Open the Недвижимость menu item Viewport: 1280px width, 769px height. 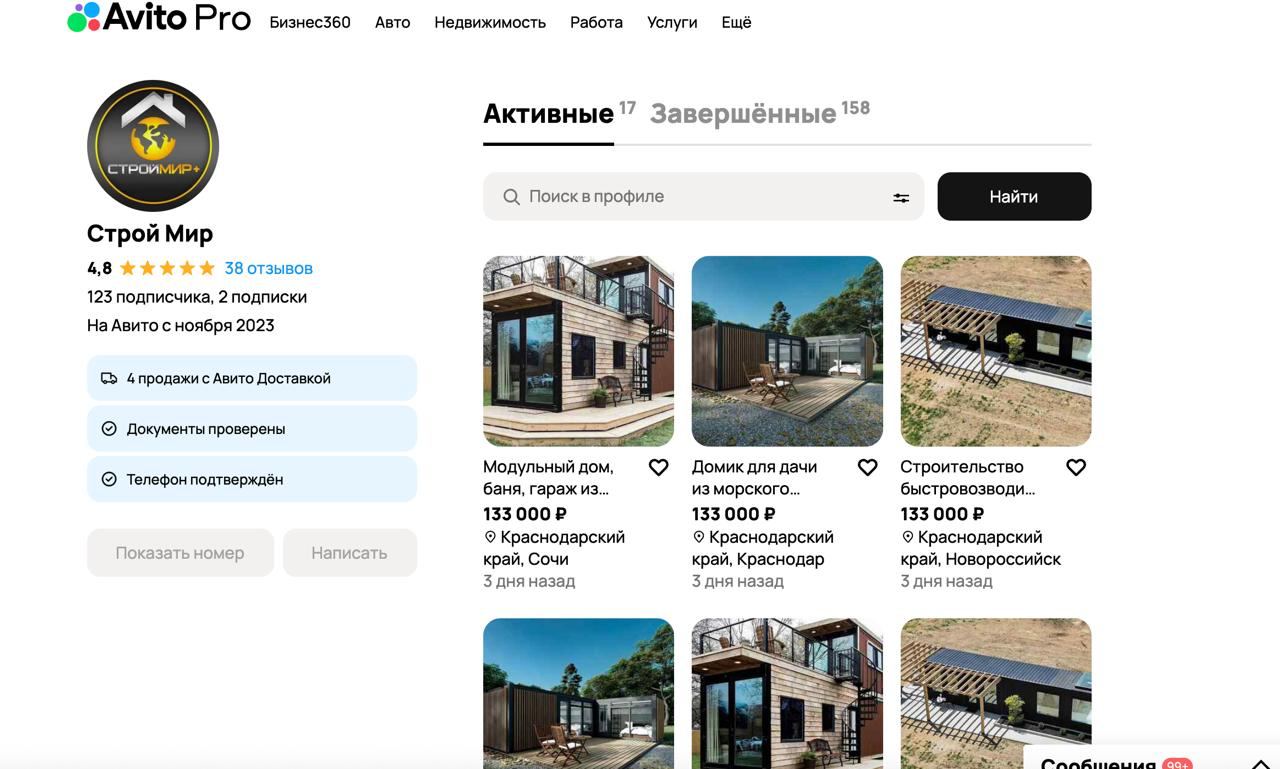[x=490, y=22]
